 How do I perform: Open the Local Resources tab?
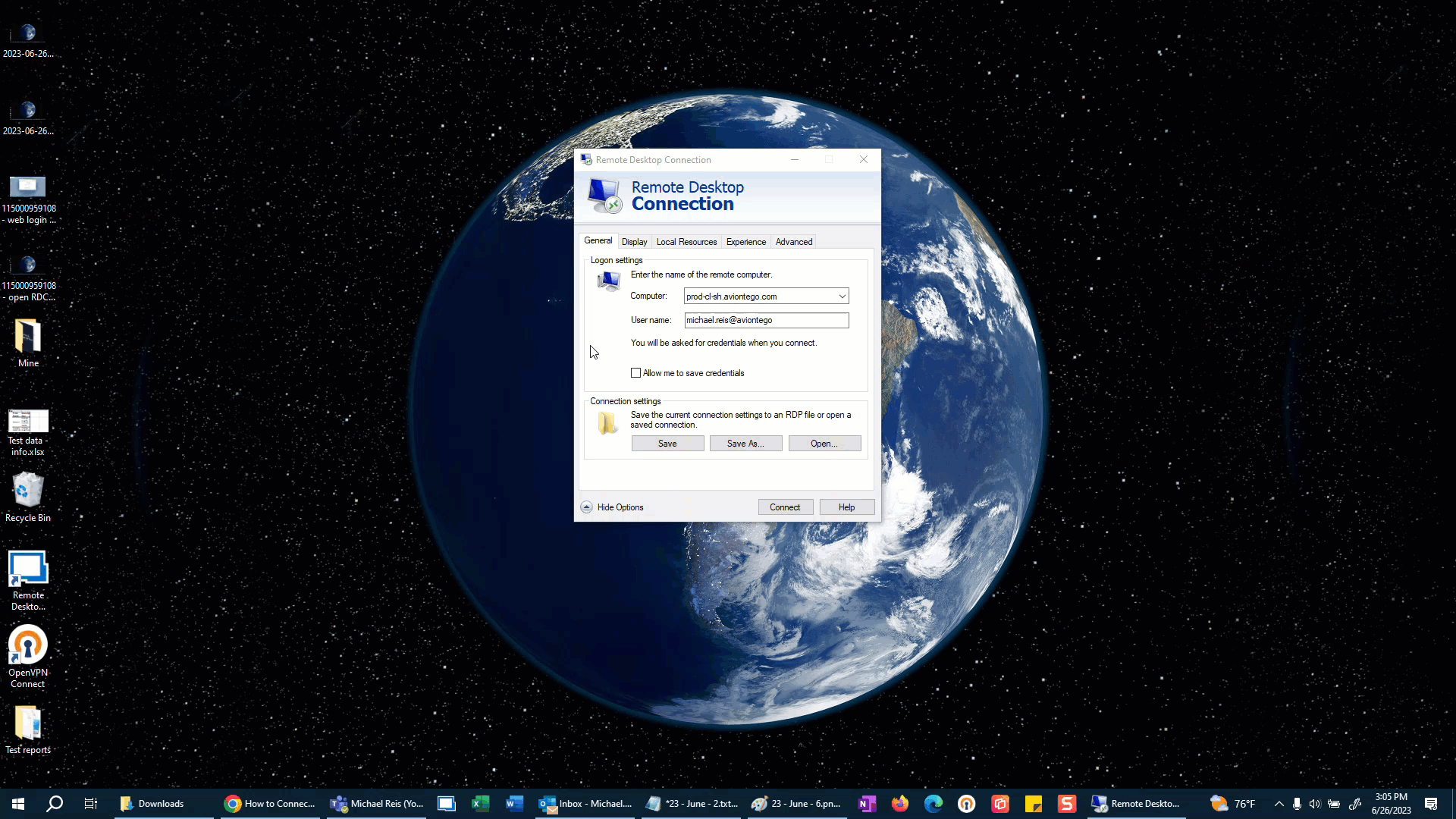pyautogui.click(x=686, y=242)
